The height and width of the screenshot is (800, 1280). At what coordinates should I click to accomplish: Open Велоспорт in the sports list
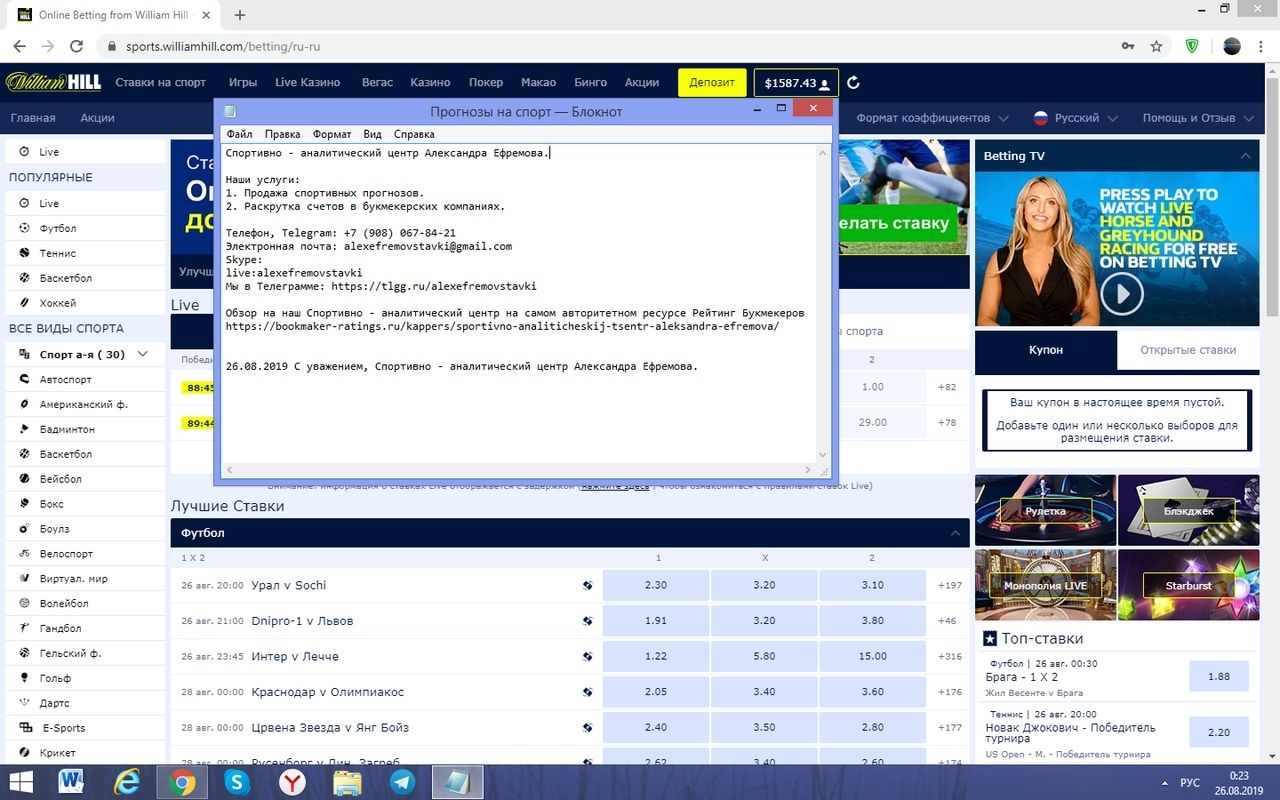85,554
